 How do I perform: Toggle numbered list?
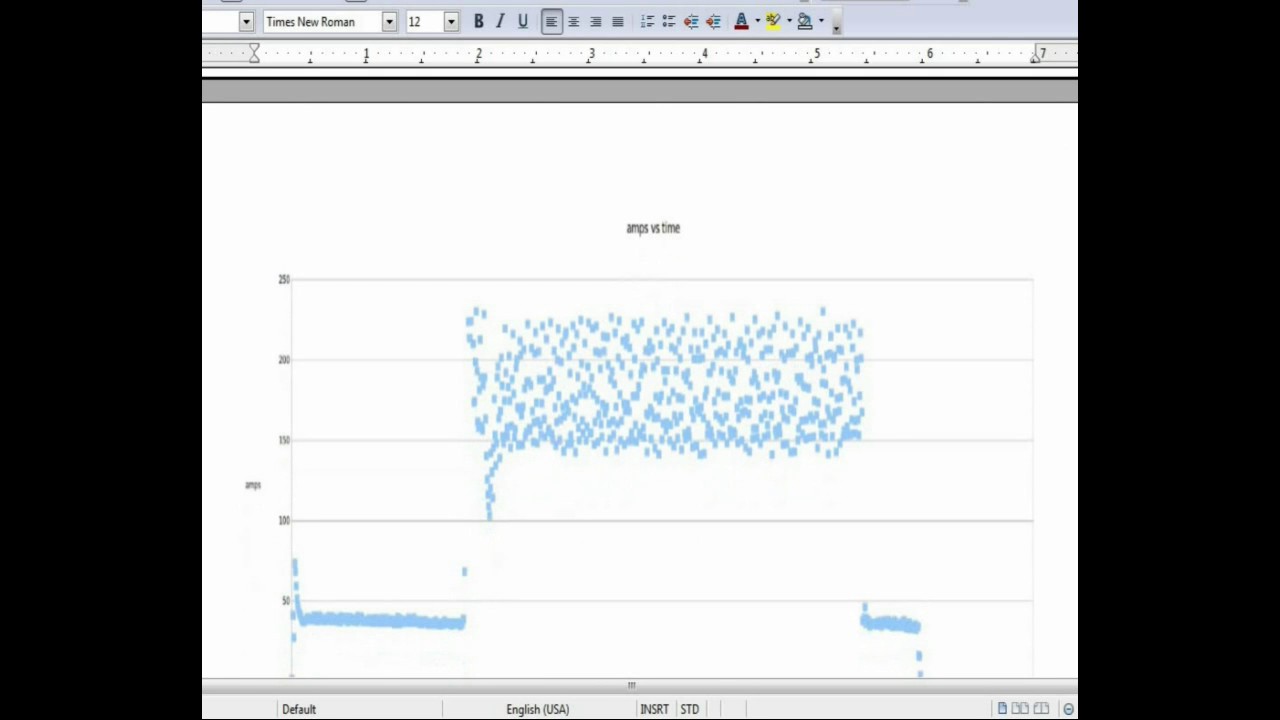(647, 21)
